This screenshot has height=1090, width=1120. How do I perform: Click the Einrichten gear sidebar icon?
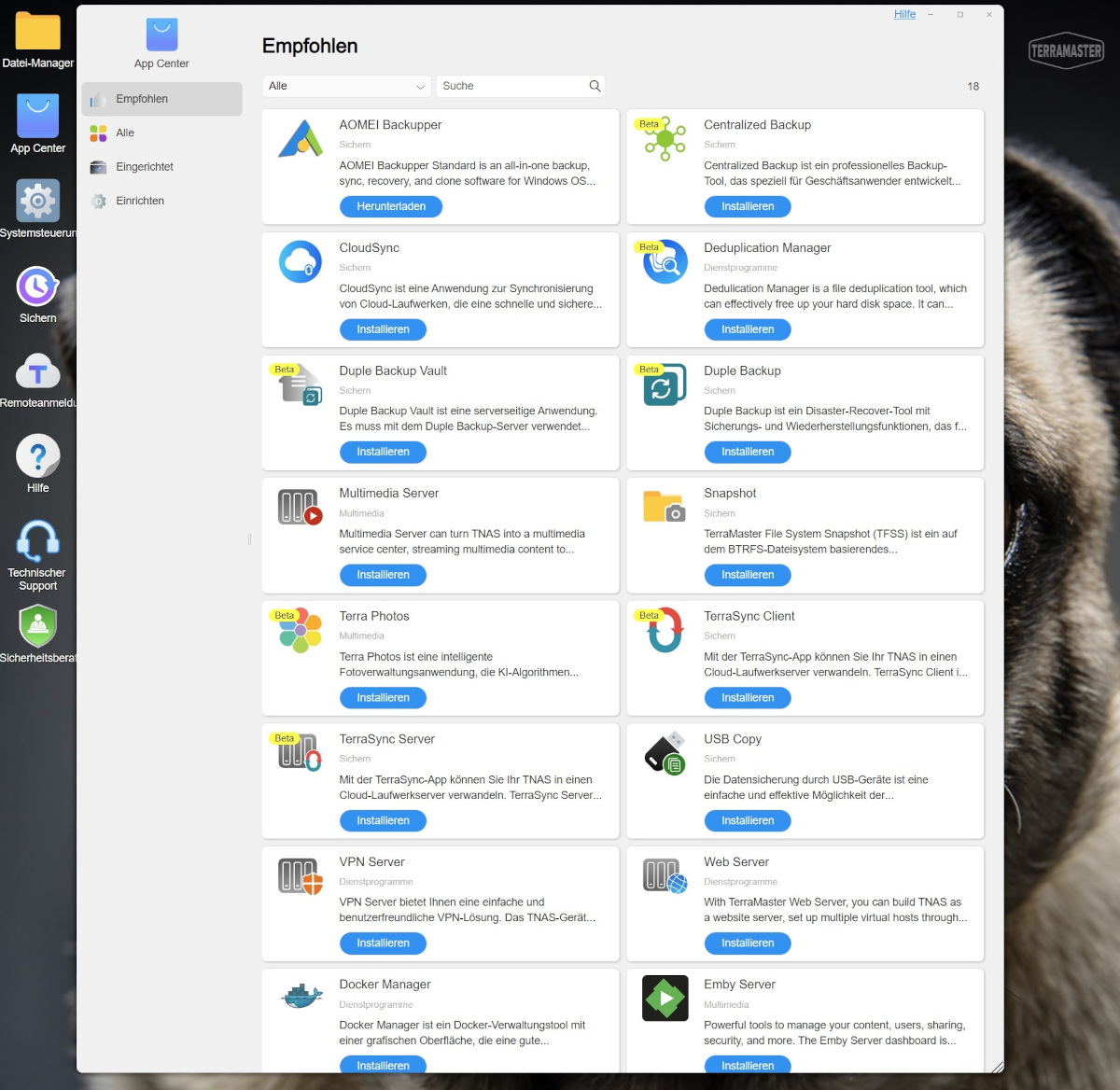(x=98, y=201)
